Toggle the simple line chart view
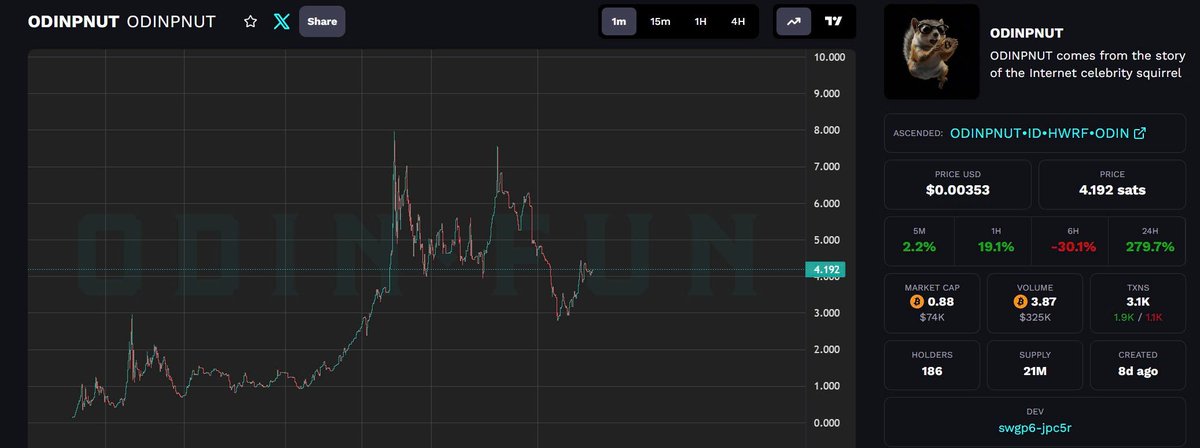 [794, 21]
